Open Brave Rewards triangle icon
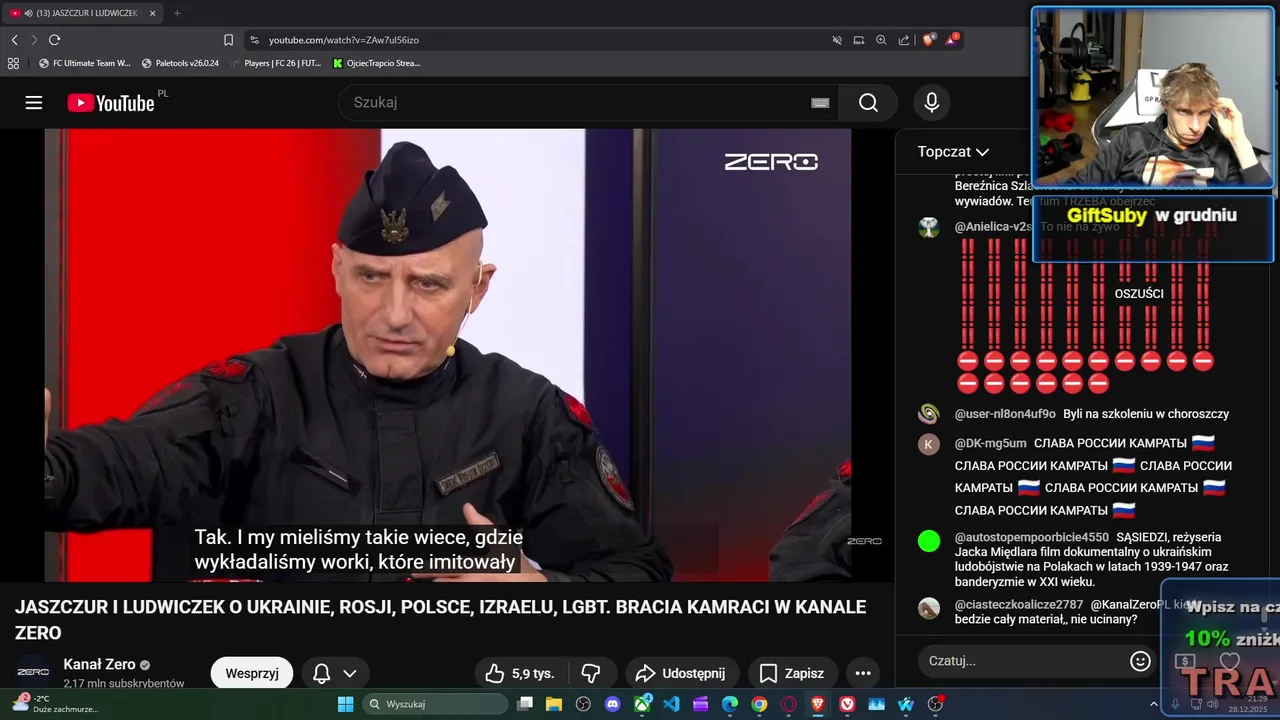Screen dimensions: 1280x720 point(951,40)
